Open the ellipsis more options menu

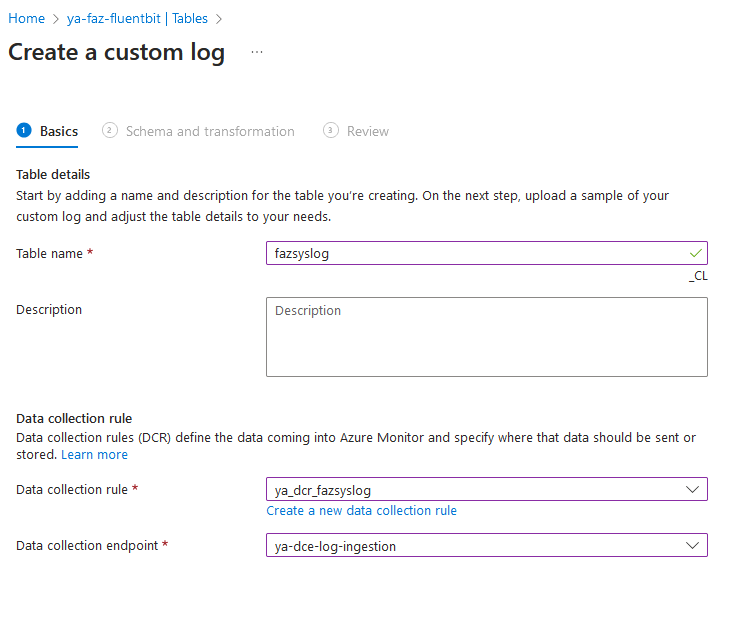click(257, 52)
